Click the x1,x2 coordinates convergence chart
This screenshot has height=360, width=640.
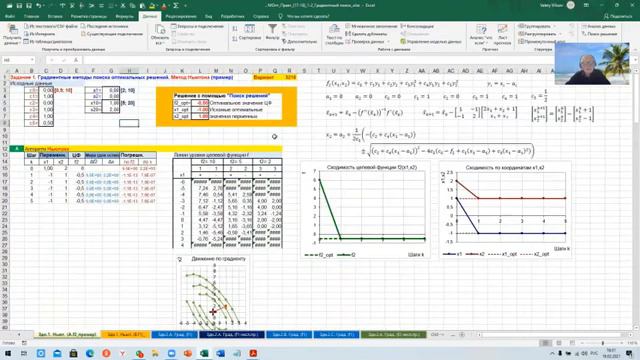coord(505,210)
